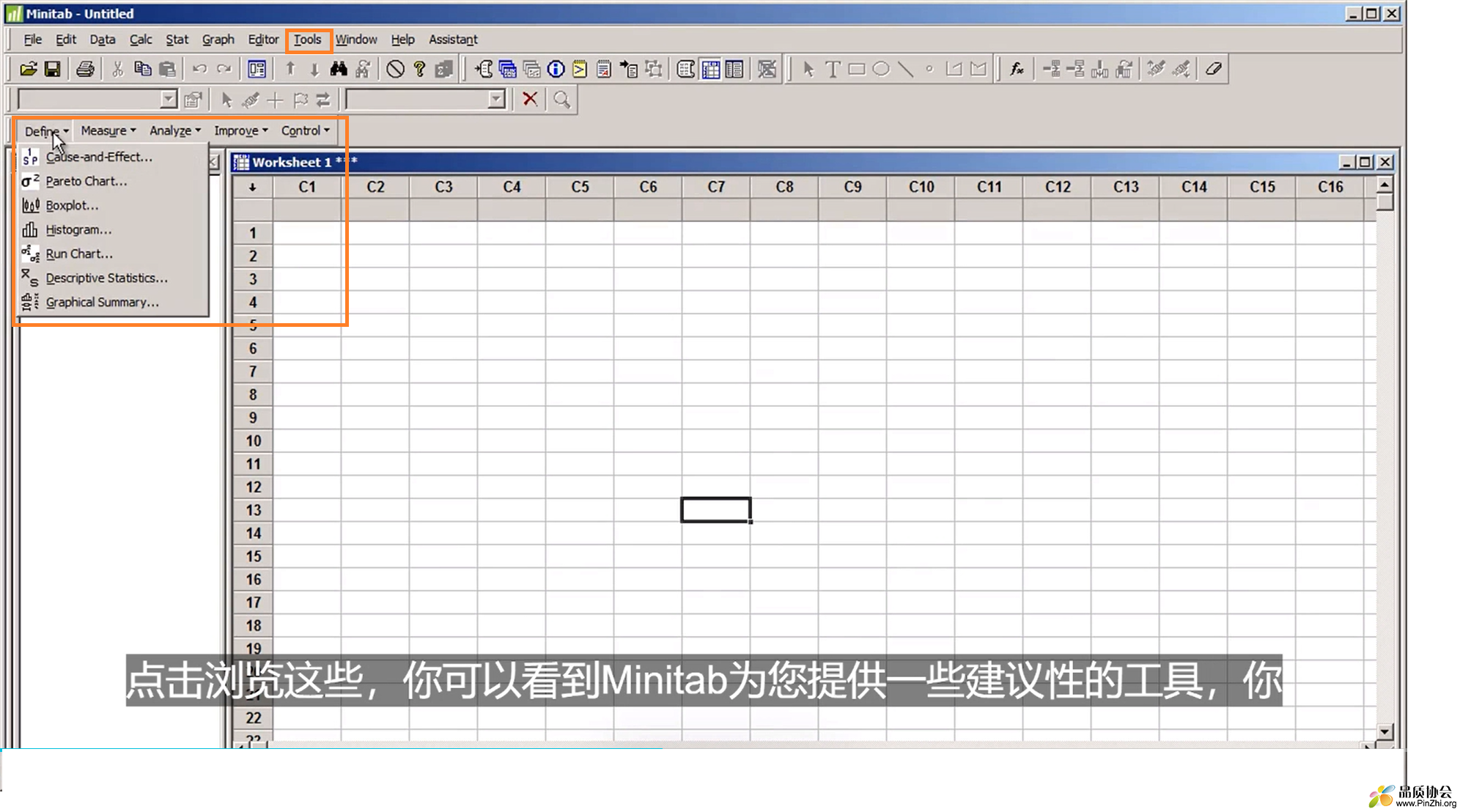The image size is (1460, 812).
Task: Expand the Measure dropdown
Action: pyautogui.click(x=108, y=130)
